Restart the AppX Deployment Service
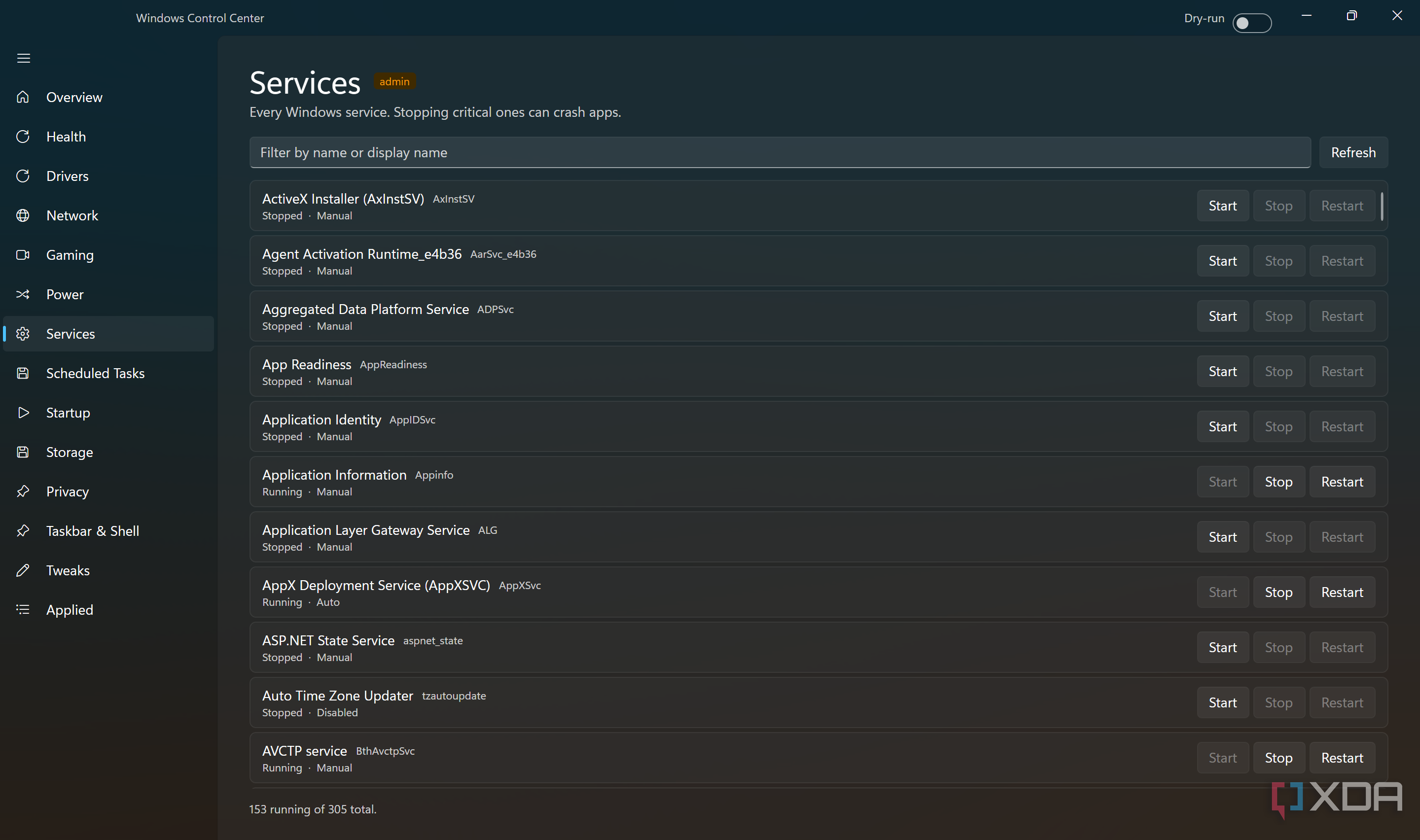The height and width of the screenshot is (840, 1420). 1342,592
